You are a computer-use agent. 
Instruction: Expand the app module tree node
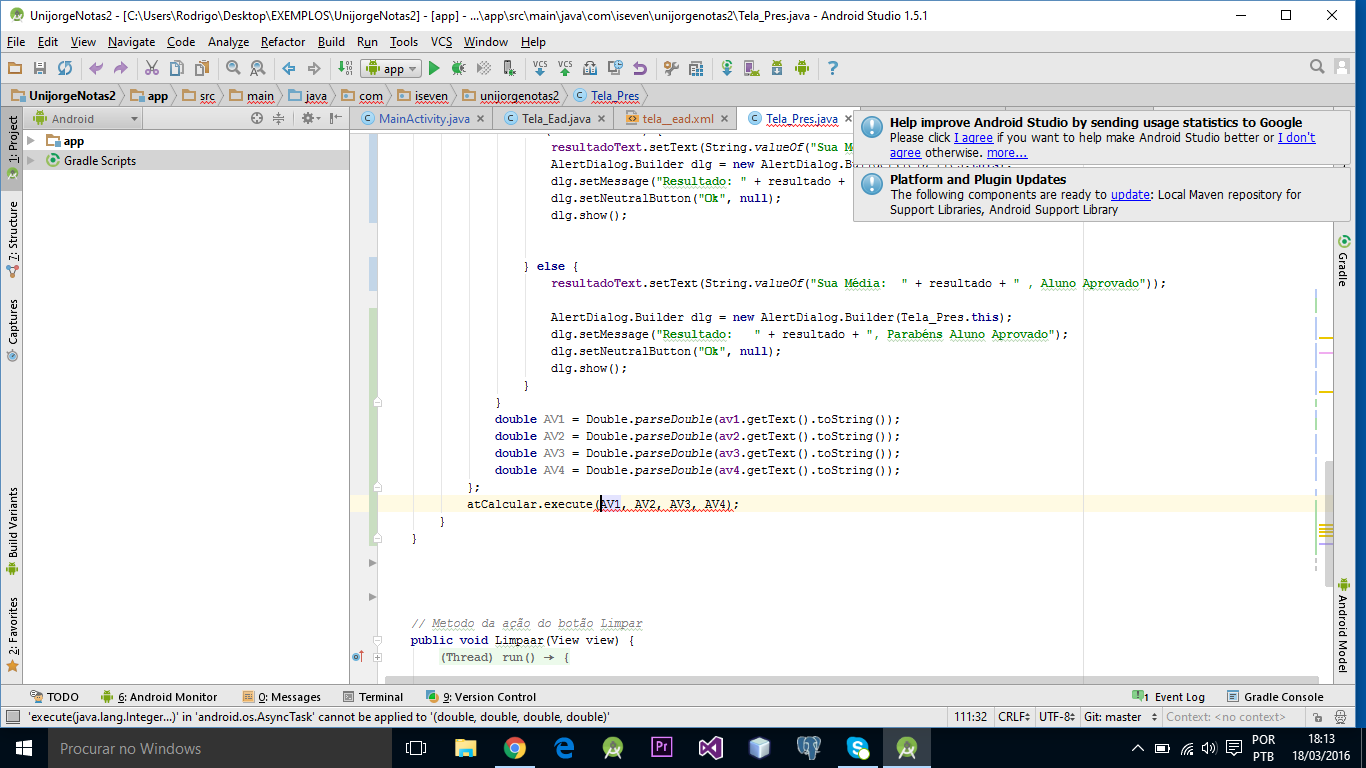coord(31,141)
